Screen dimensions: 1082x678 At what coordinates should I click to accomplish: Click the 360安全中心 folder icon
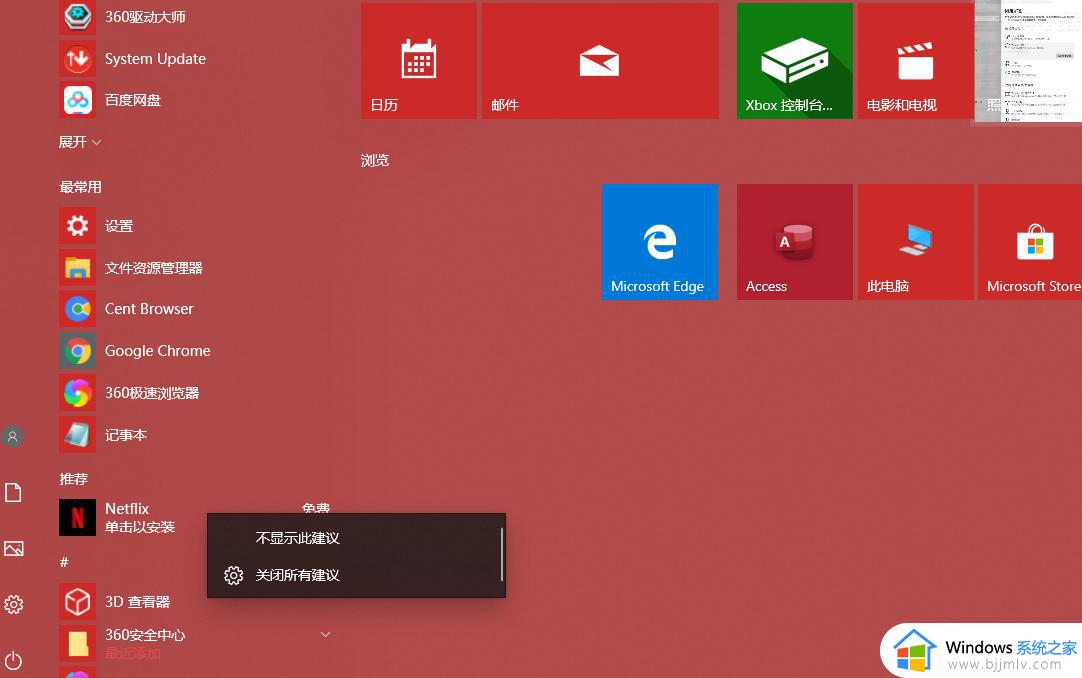[77, 643]
